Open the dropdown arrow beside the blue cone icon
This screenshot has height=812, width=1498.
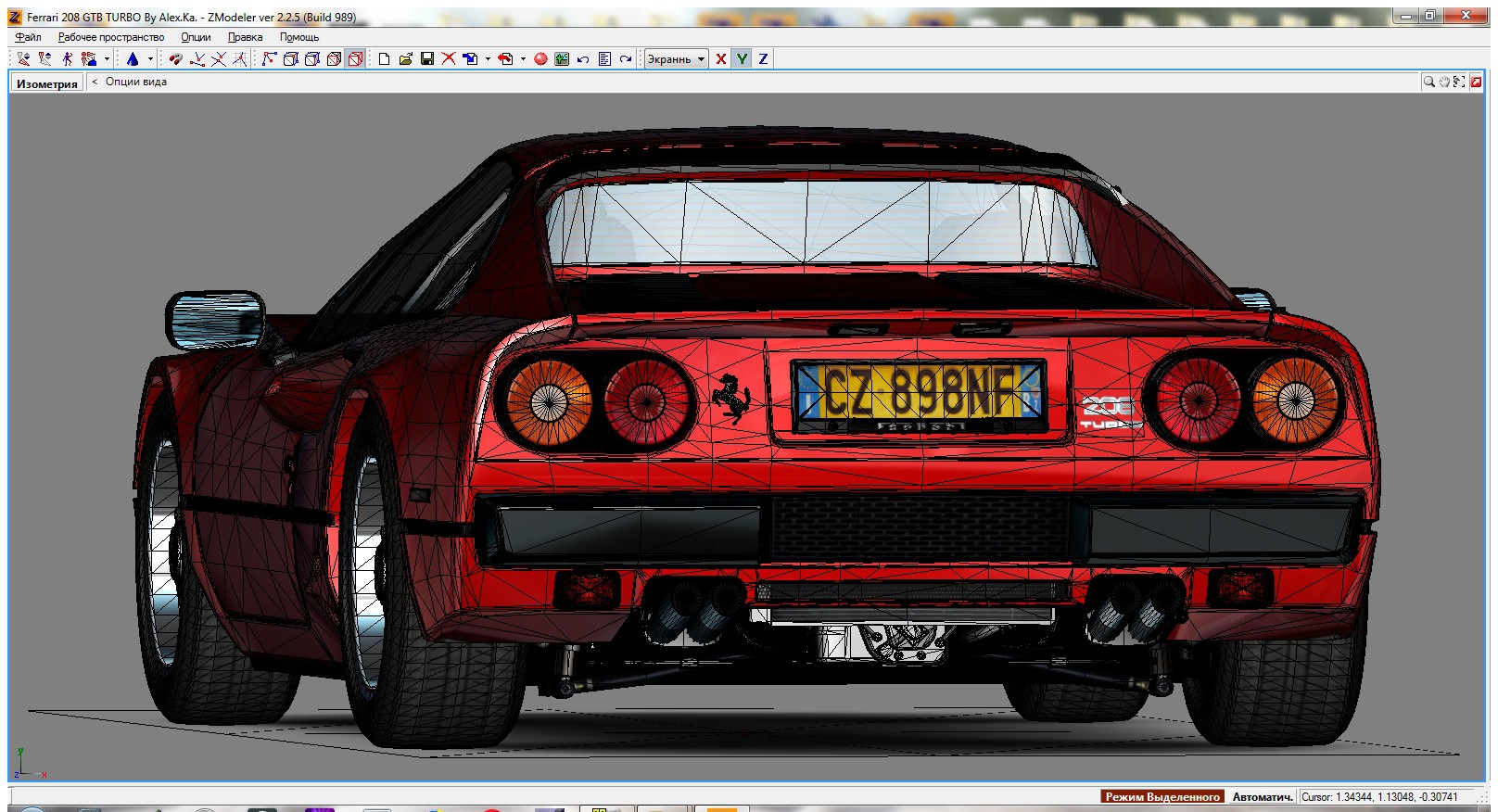click(150, 58)
